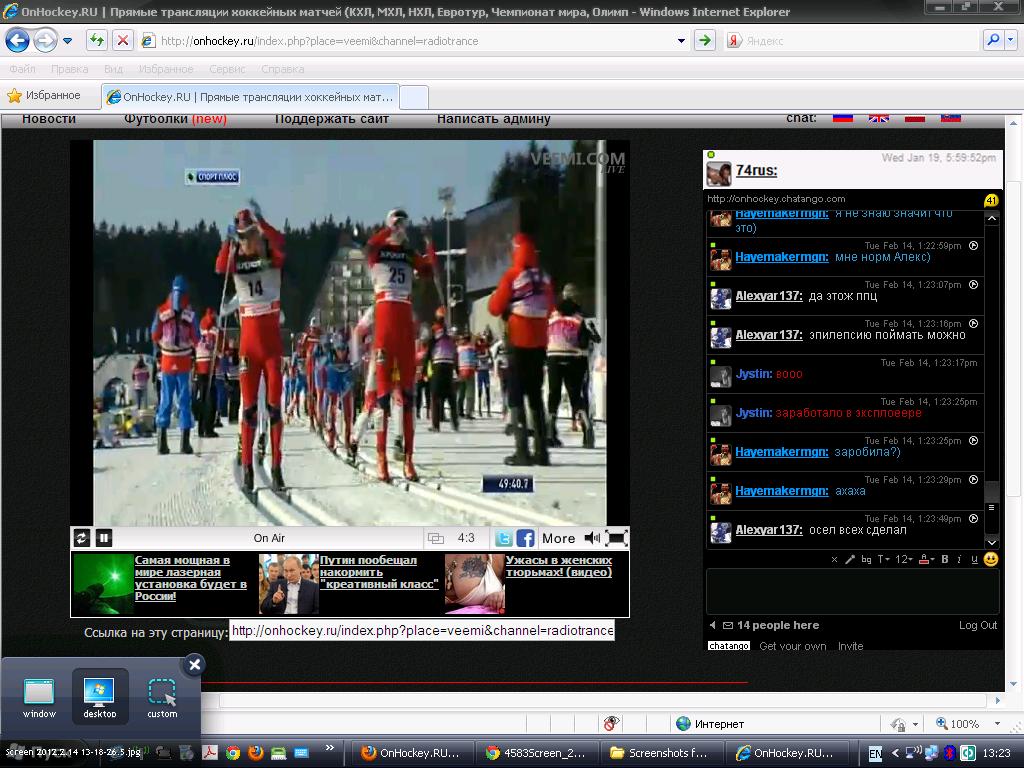Expand the address bar history dropdown
The image size is (1024, 768).
coord(681,40)
